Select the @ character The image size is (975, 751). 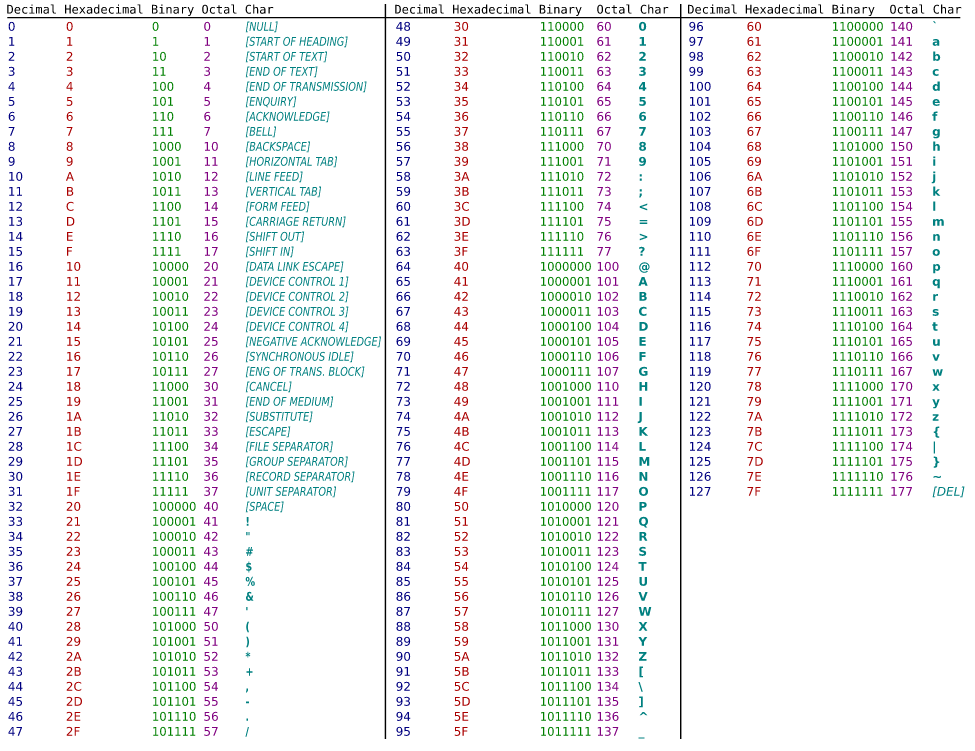coord(644,267)
